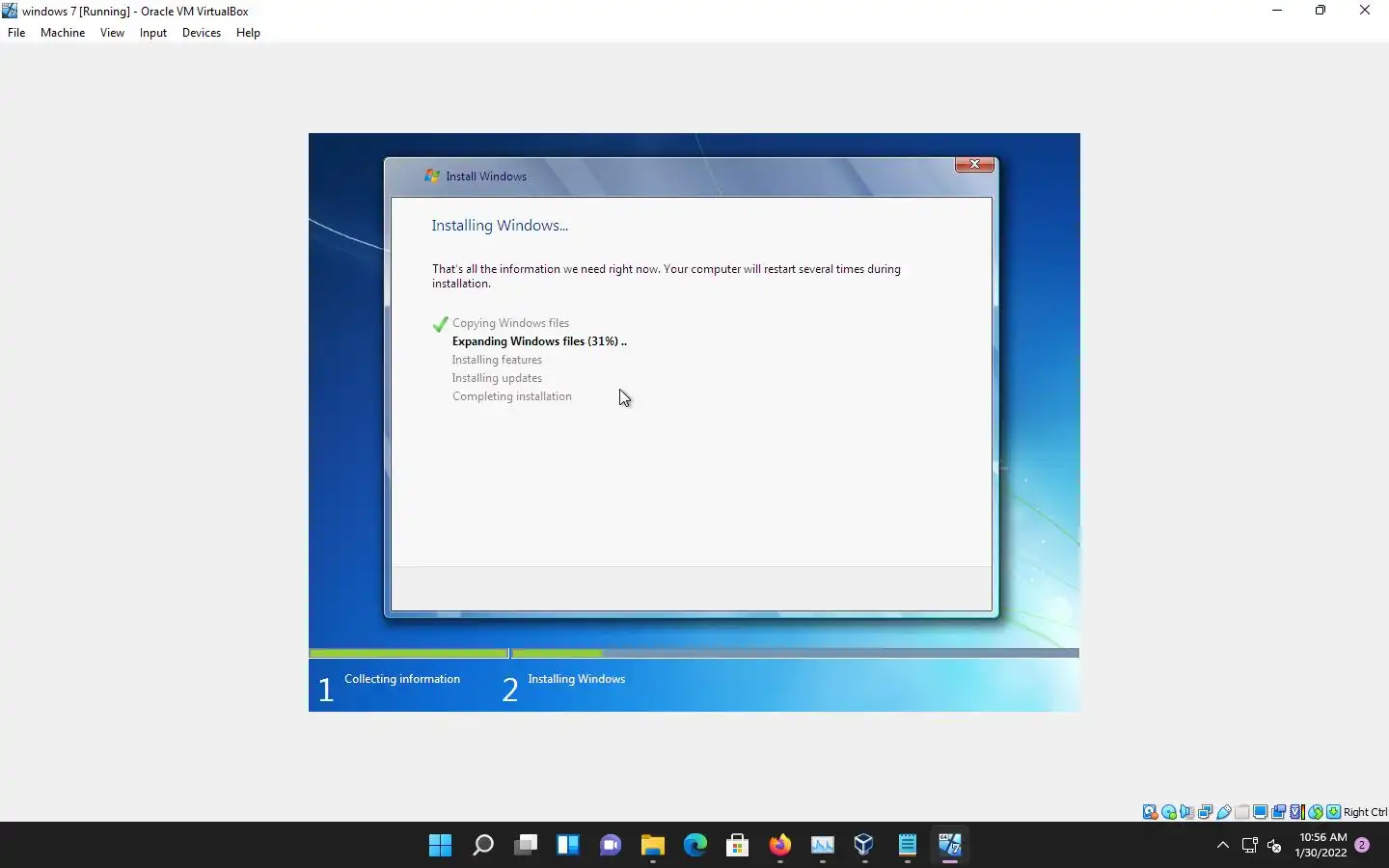Screen dimensions: 1389x868
Task: Click the Right Ctrl host key label
Action: (1365, 812)
